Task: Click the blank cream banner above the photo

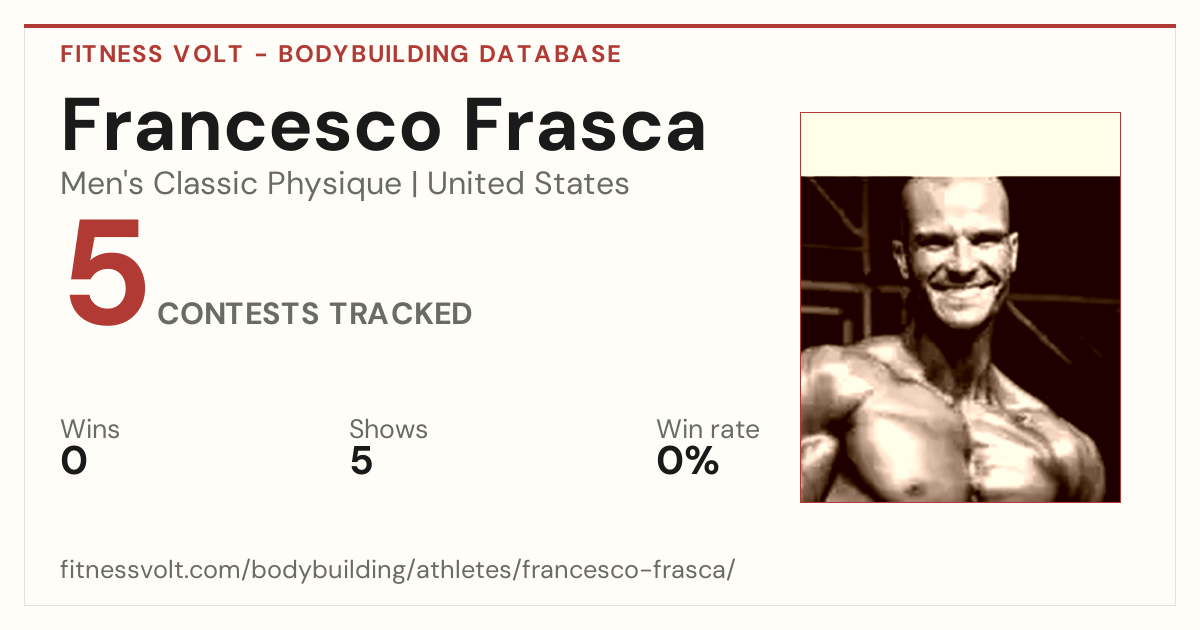Action: point(960,145)
